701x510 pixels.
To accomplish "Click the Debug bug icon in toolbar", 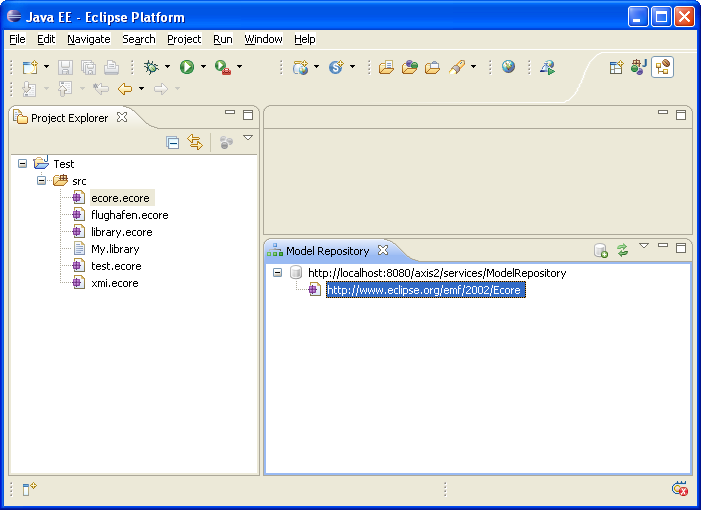I will (151, 67).
